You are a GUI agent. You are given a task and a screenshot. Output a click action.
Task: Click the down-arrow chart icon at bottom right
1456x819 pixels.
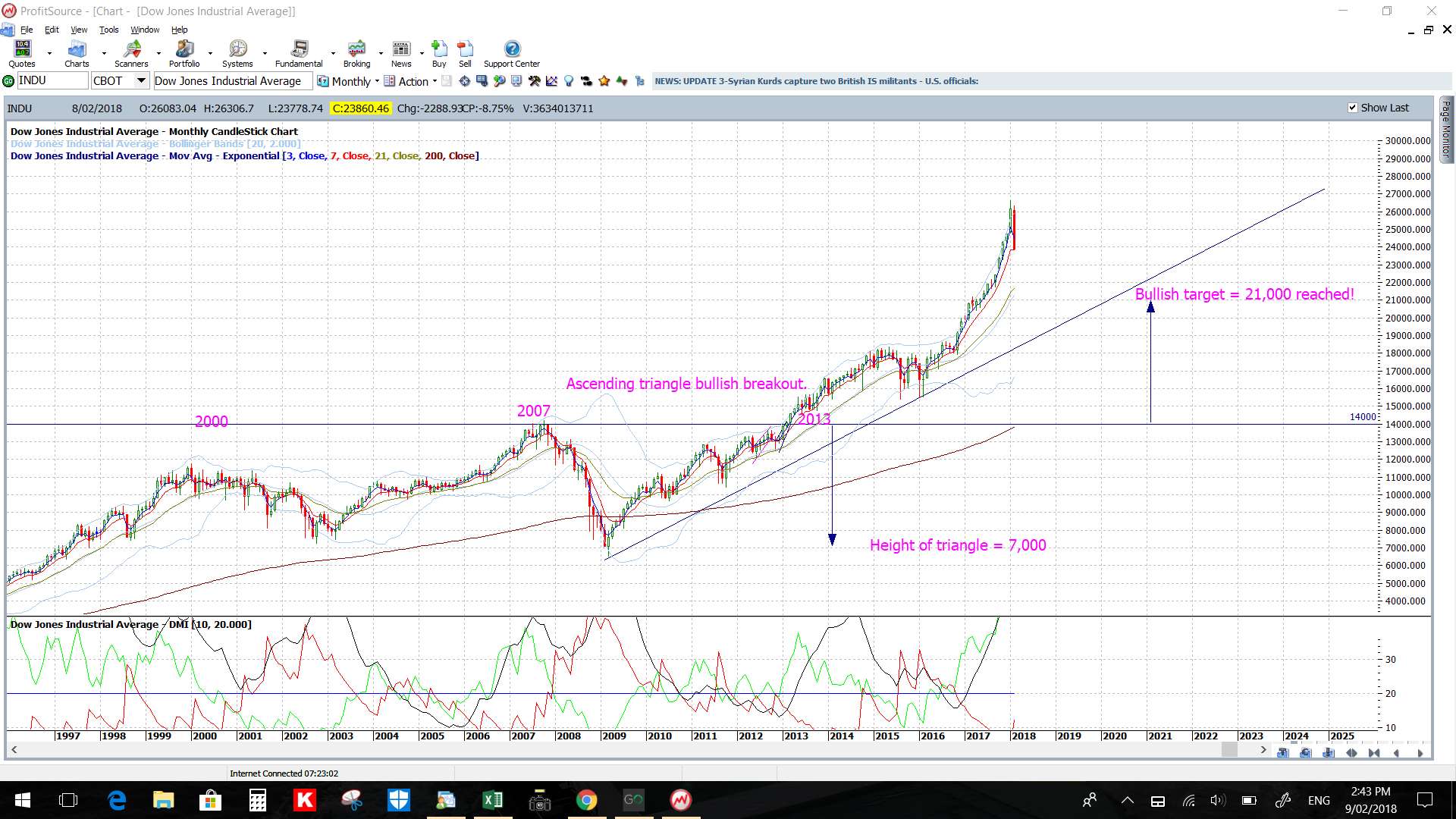click(1328, 753)
